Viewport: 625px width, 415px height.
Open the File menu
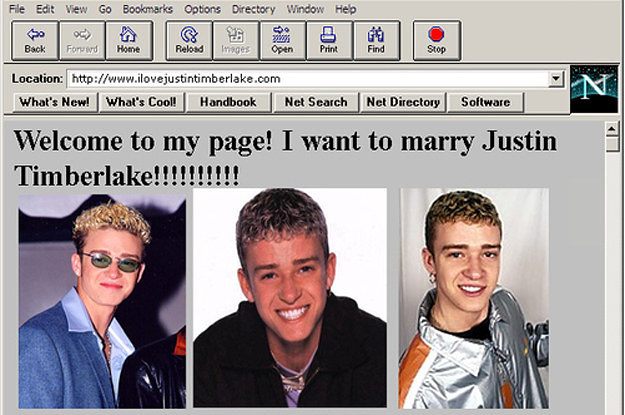click(17, 9)
